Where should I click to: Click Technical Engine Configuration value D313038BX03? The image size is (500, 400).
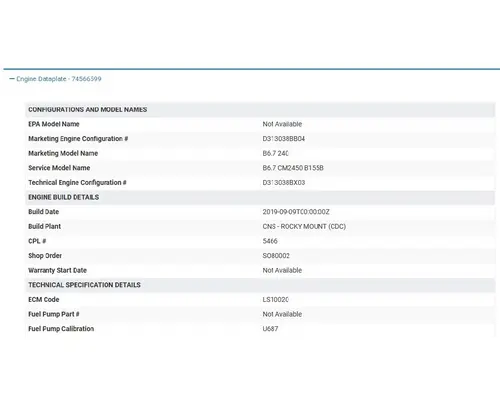coord(284,183)
